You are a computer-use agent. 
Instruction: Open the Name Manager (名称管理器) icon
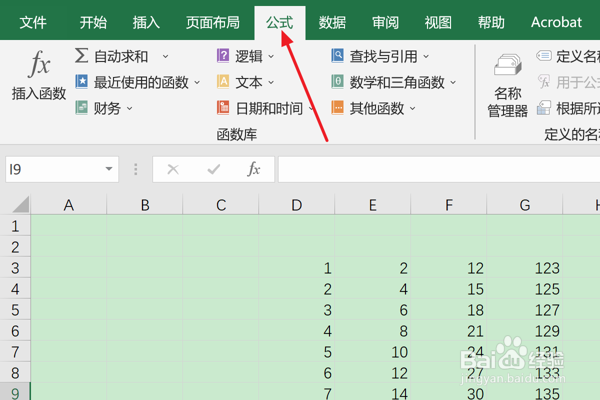(x=507, y=65)
